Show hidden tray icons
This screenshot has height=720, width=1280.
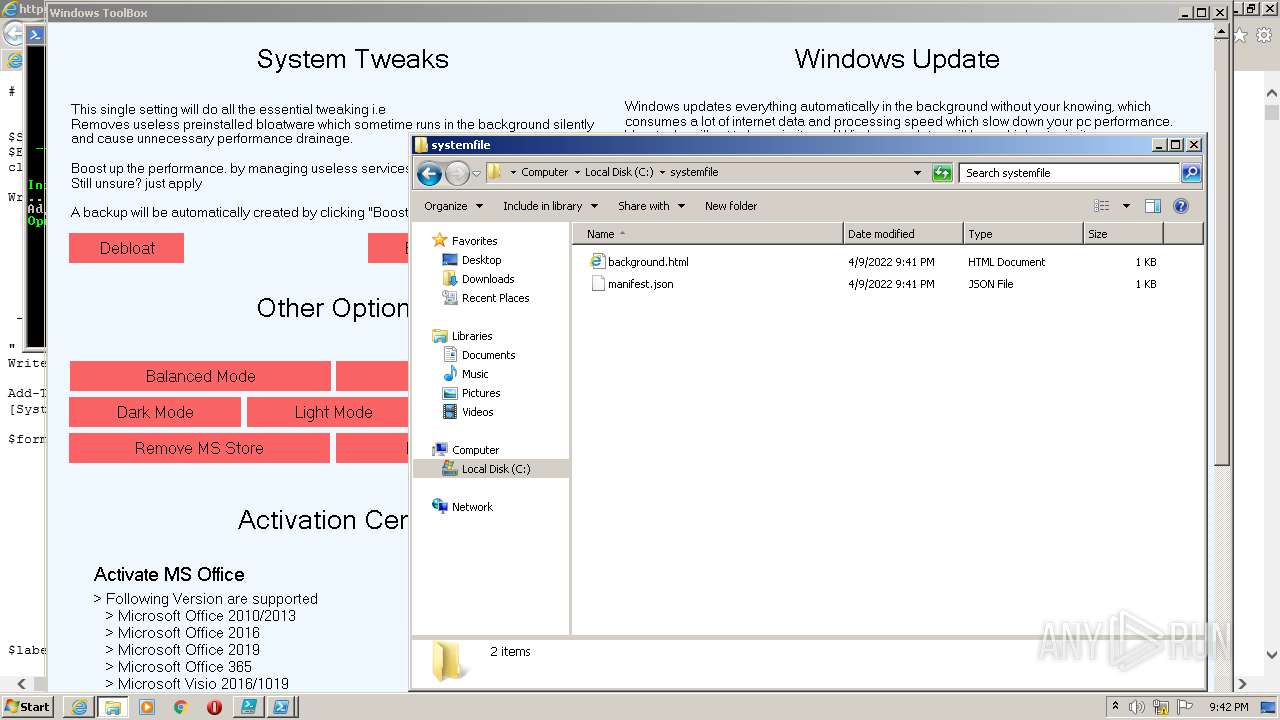[x=1115, y=707]
